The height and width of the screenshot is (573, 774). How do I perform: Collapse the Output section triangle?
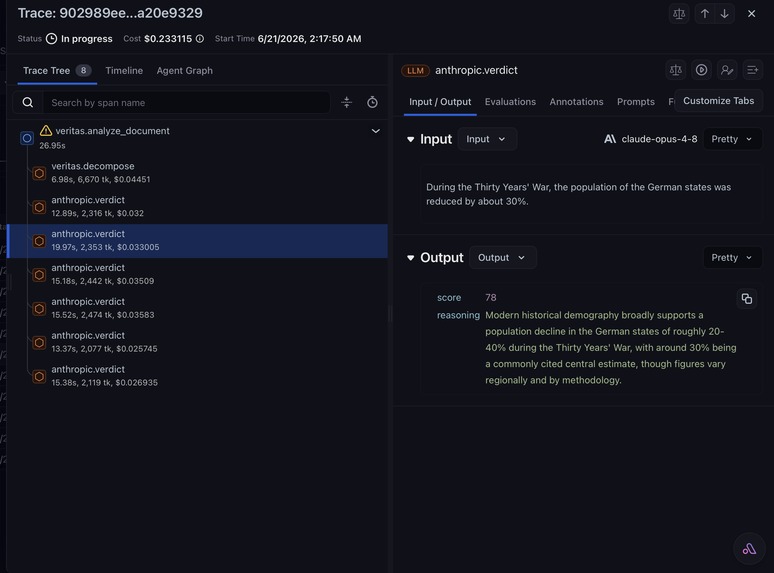pyautogui.click(x=410, y=258)
